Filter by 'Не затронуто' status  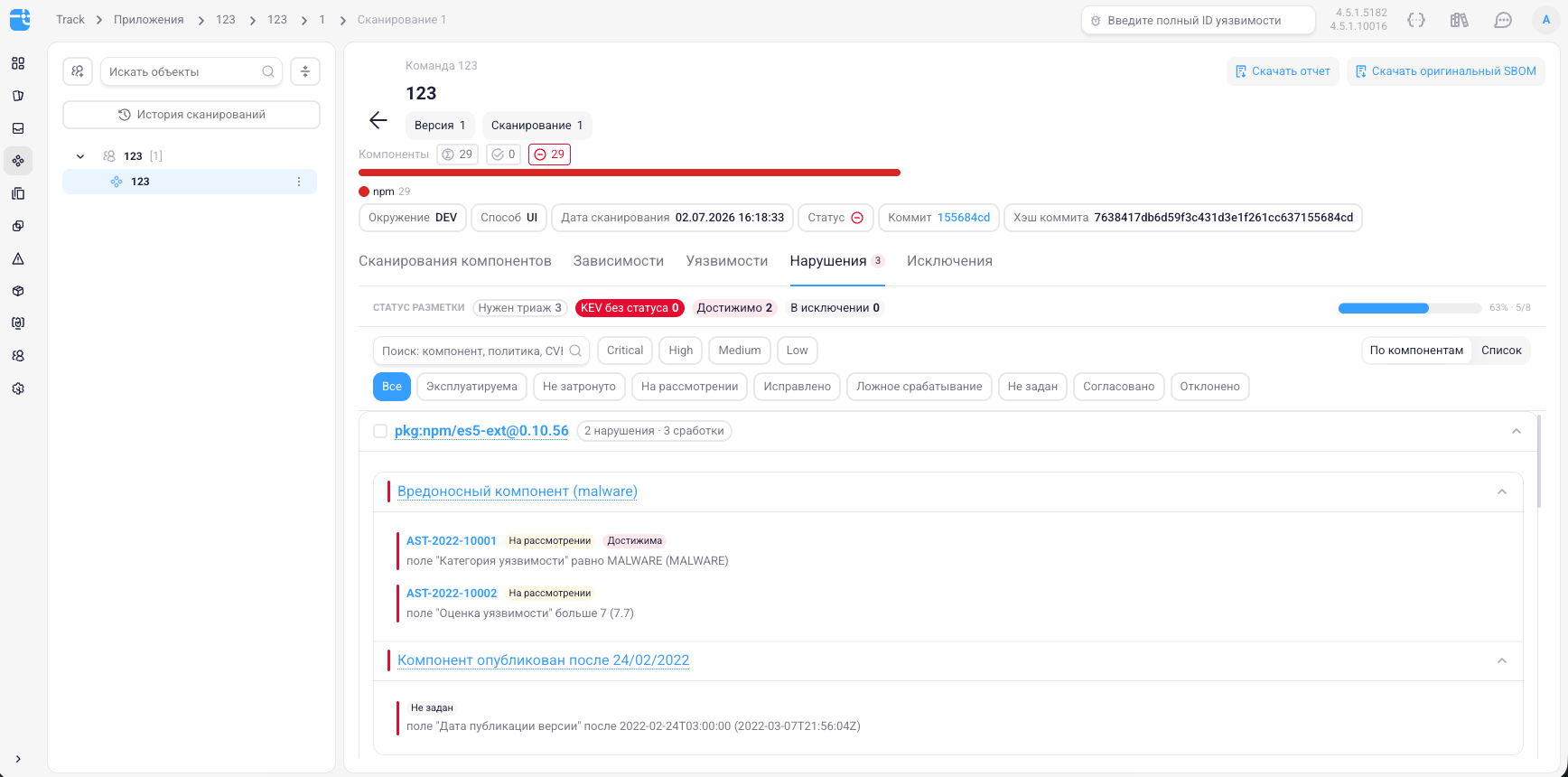tap(579, 387)
